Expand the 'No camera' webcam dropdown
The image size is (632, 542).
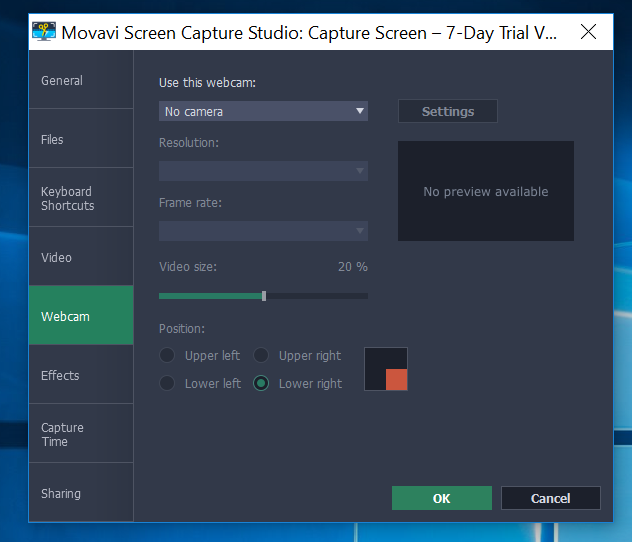click(x=263, y=112)
